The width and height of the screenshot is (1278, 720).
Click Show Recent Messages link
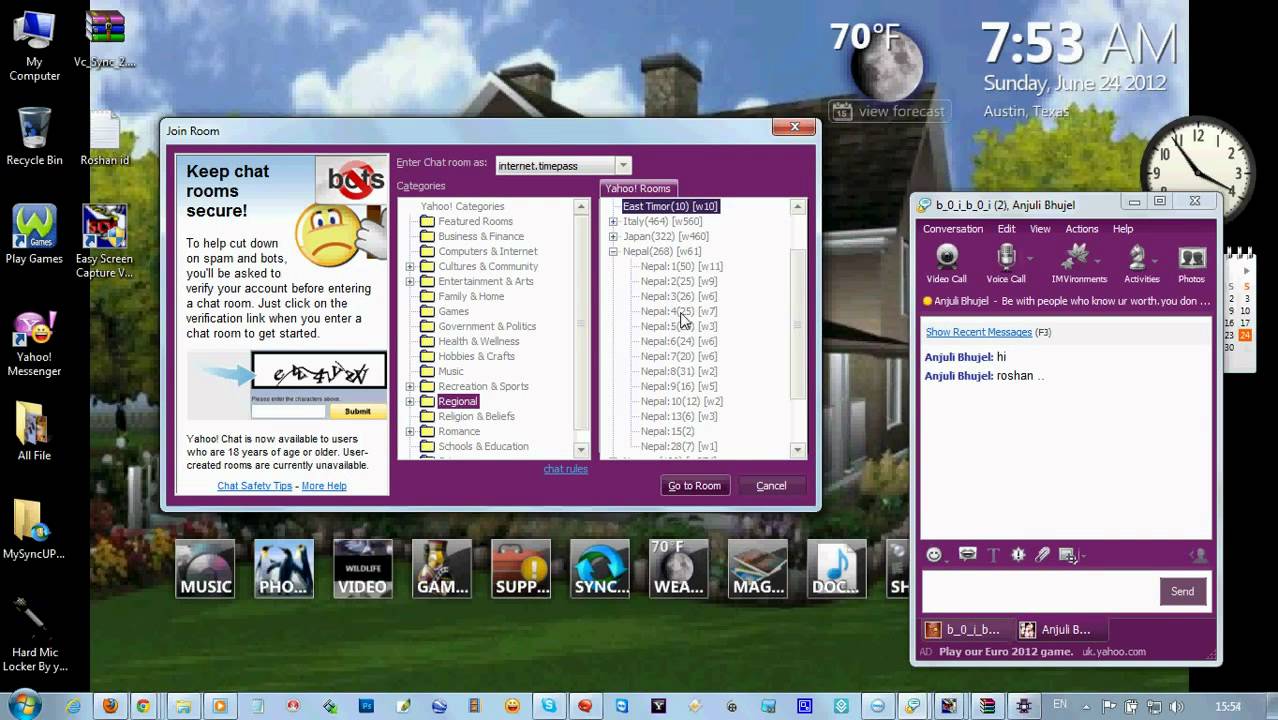[978, 332]
